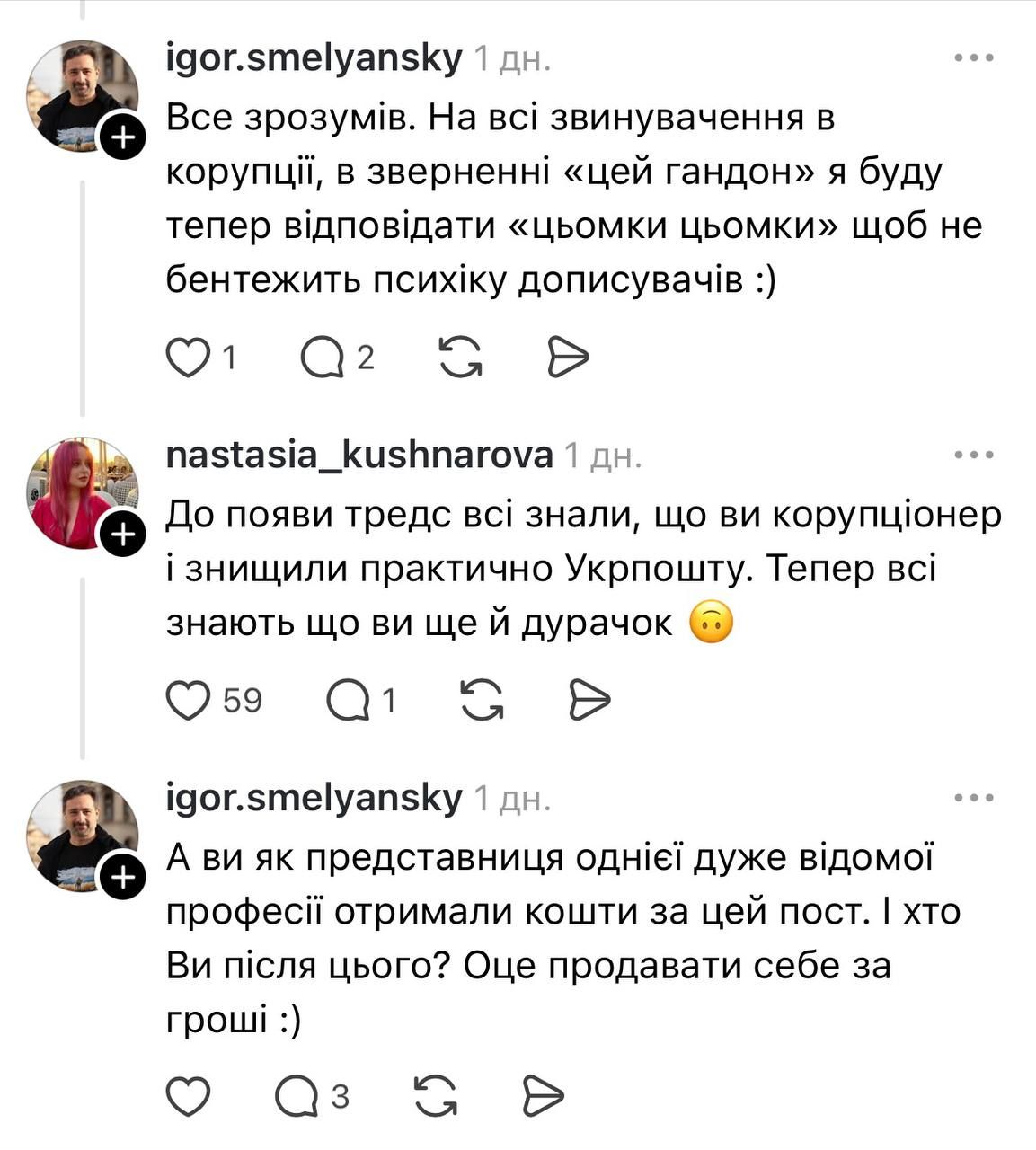Open igor.smelyansky profile from the first username

coord(314,58)
